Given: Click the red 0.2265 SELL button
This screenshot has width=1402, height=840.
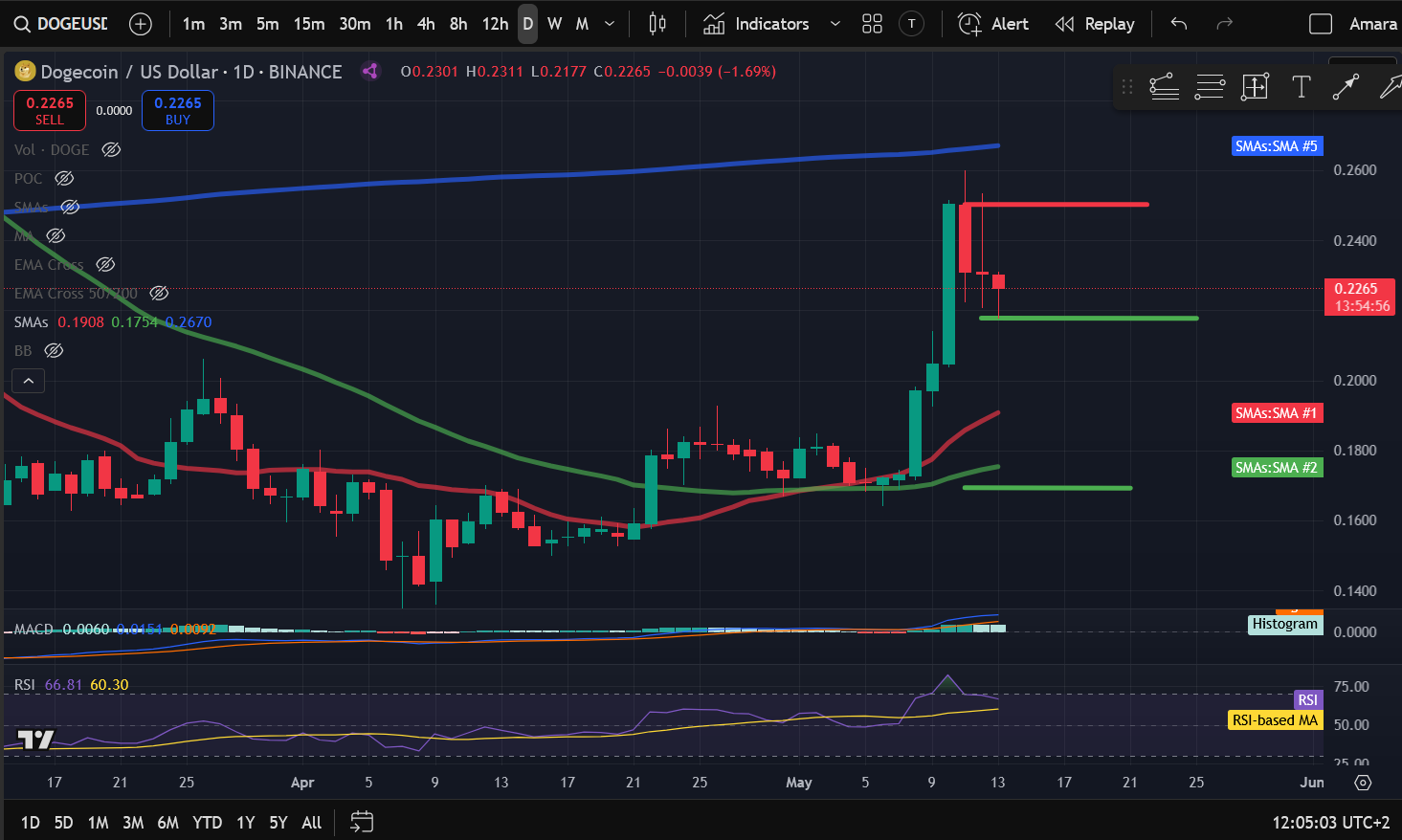Looking at the screenshot, I should (x=50, y=110).
